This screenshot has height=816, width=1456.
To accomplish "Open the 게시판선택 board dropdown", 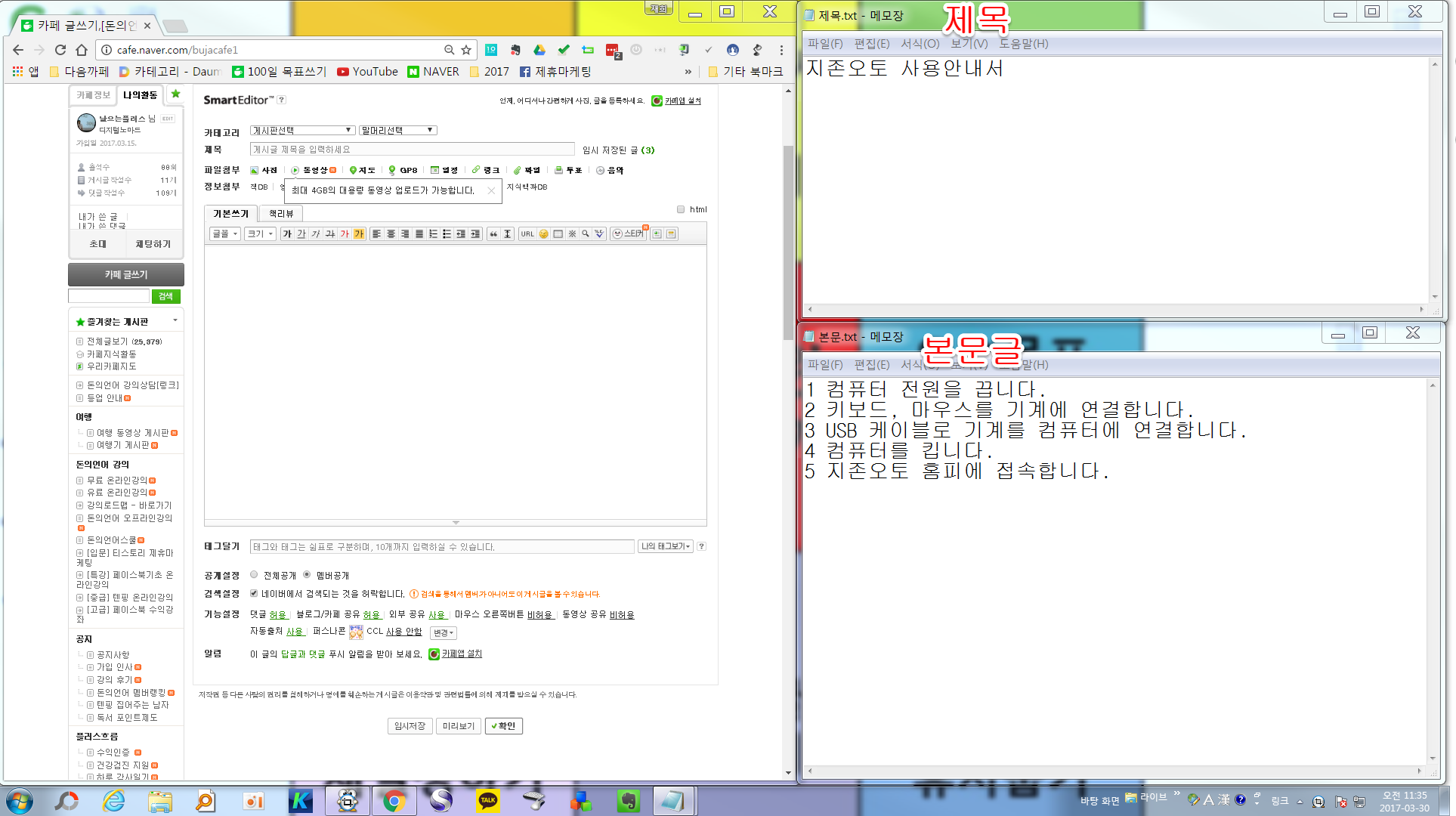I will point(302,130).
